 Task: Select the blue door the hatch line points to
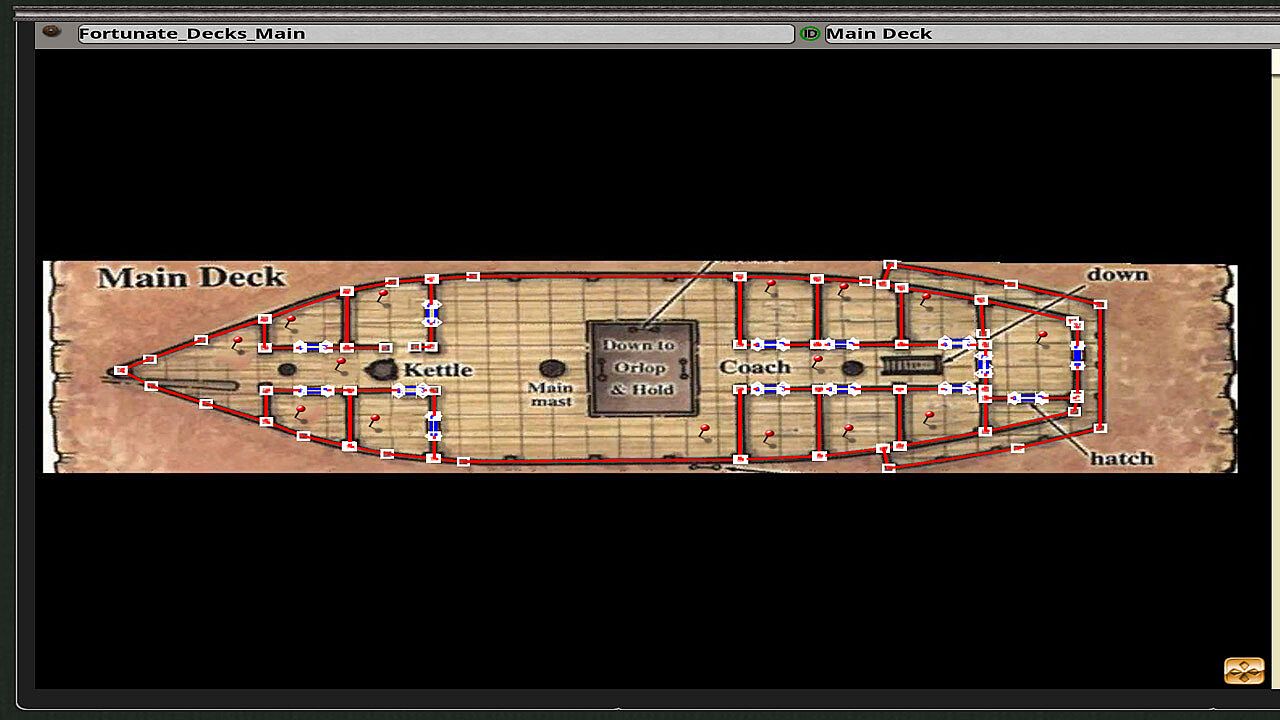(x=1027, y=398)
